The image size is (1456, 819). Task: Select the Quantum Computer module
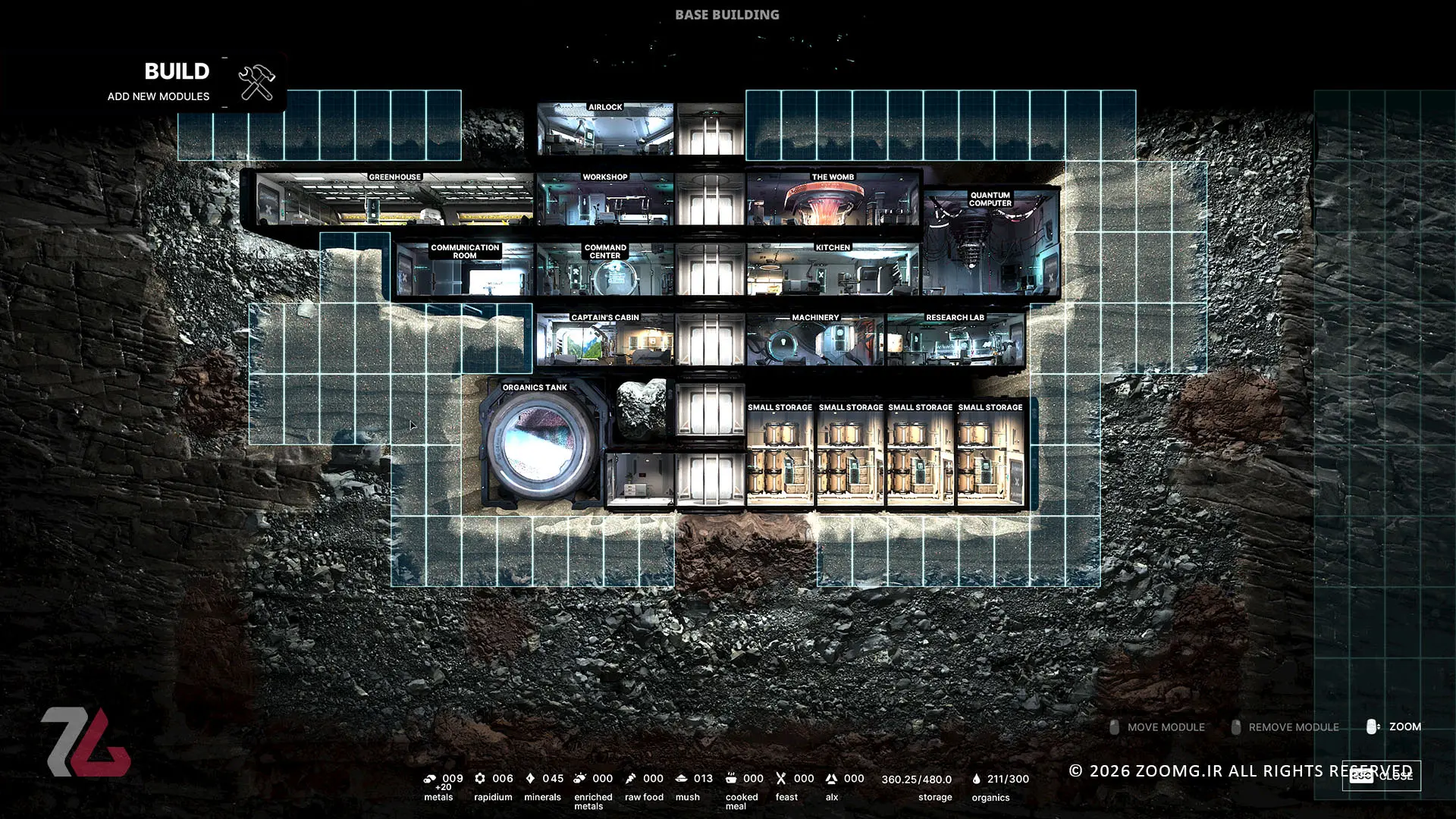990,243
